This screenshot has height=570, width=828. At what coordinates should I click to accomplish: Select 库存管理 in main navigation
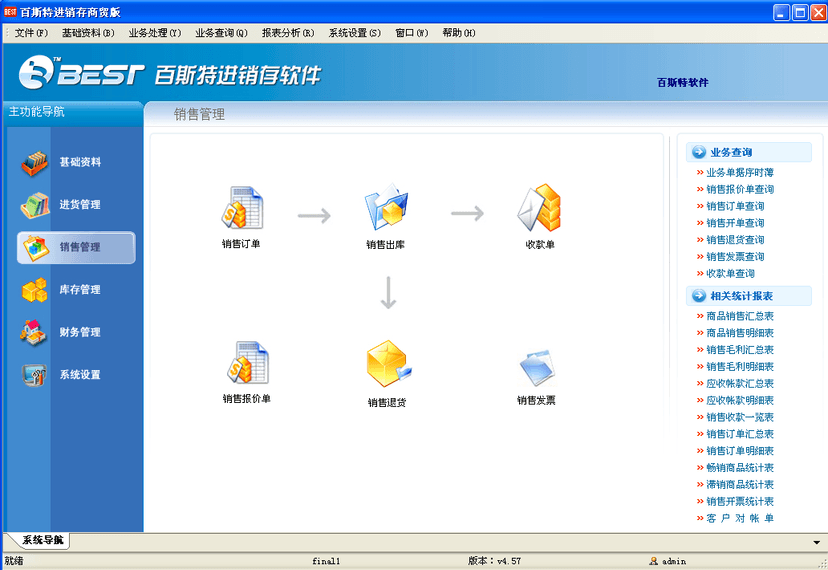point(76,289)
